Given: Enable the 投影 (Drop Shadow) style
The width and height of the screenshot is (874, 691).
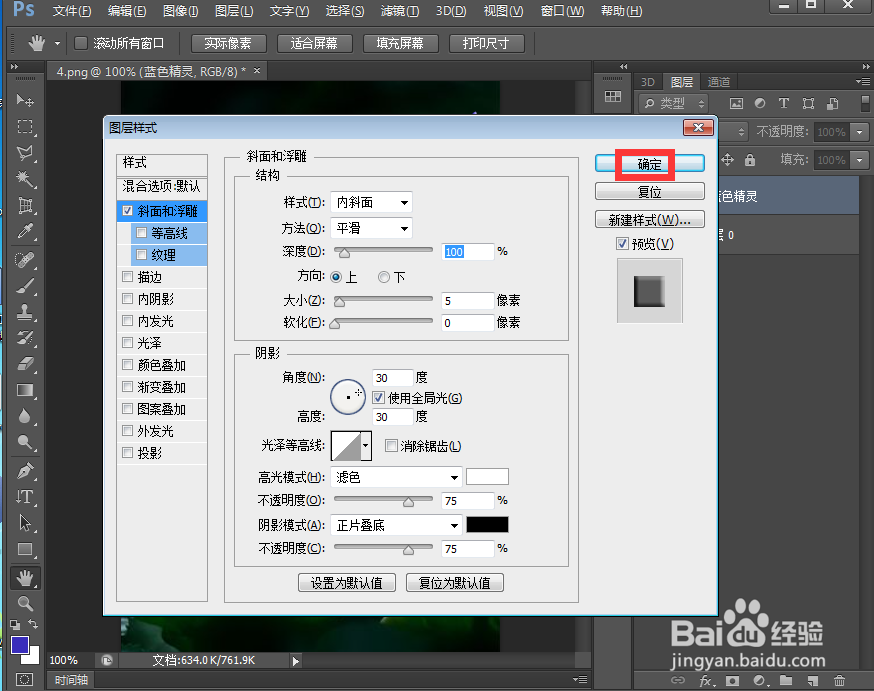Looking at the screenshot, I should pos(127,452).
